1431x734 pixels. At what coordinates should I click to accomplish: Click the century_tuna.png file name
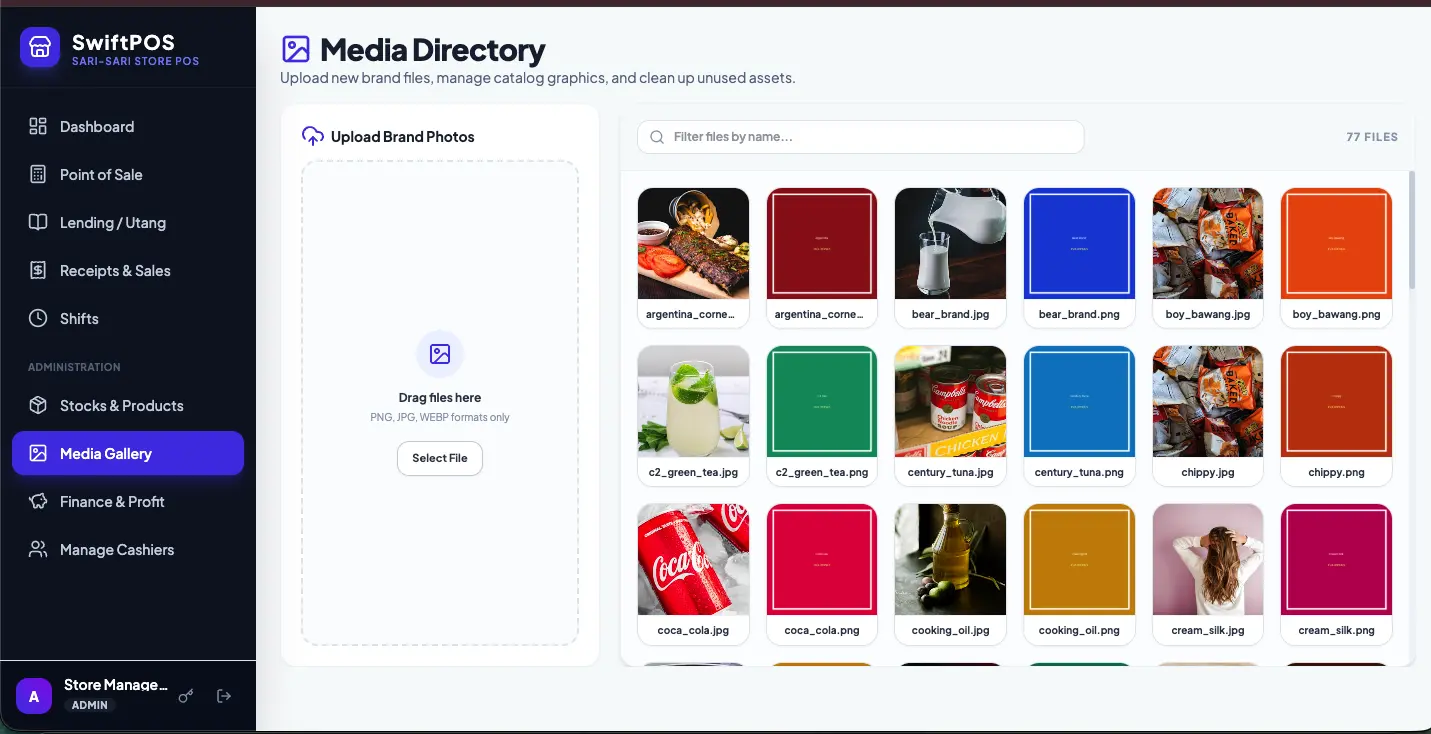tap(1079, 472)
